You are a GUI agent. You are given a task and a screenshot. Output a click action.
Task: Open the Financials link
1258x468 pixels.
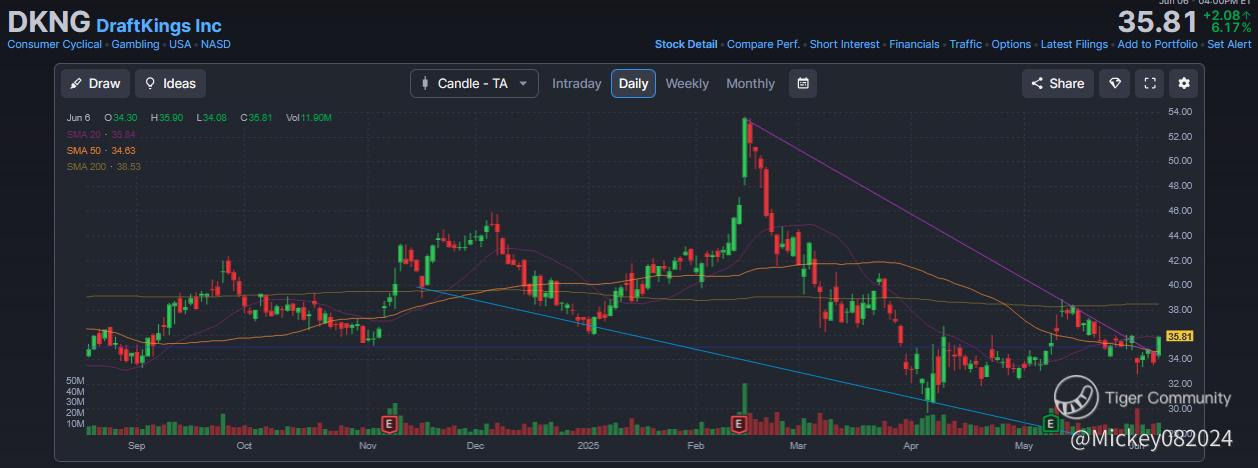(914, 44)
